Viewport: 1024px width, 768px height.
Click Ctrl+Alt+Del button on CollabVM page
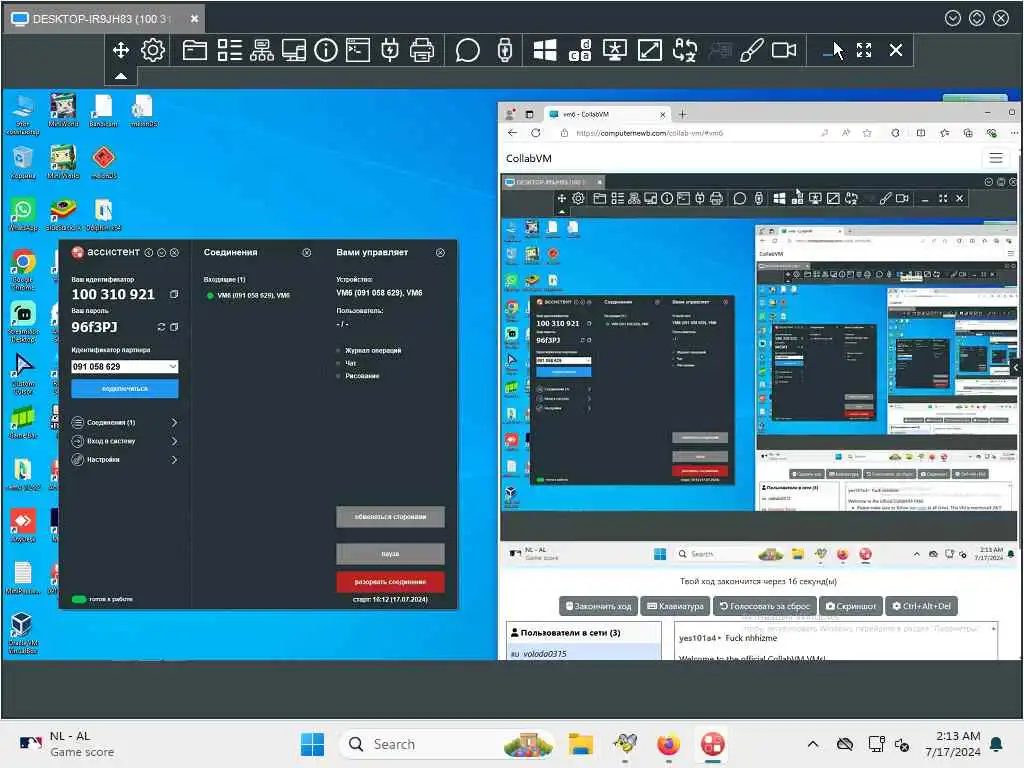tap(922, 606)
